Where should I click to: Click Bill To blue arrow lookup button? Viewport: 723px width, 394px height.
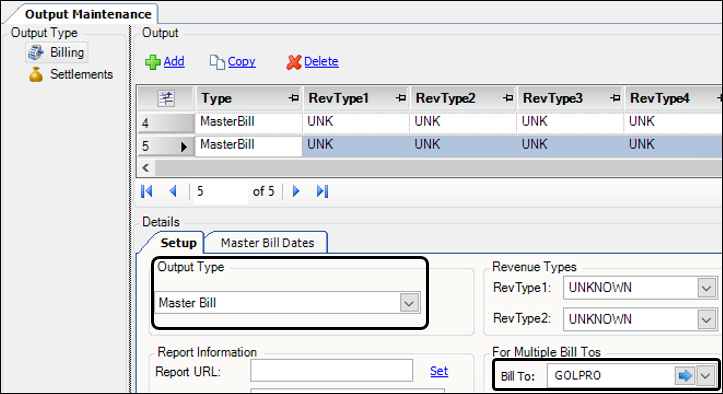pos(685,376)
